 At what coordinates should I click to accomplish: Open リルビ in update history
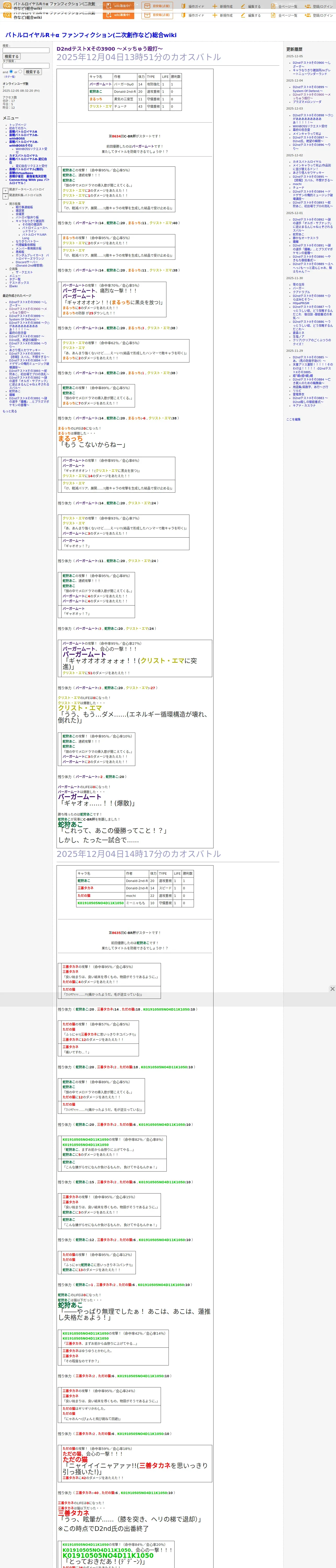297,391
